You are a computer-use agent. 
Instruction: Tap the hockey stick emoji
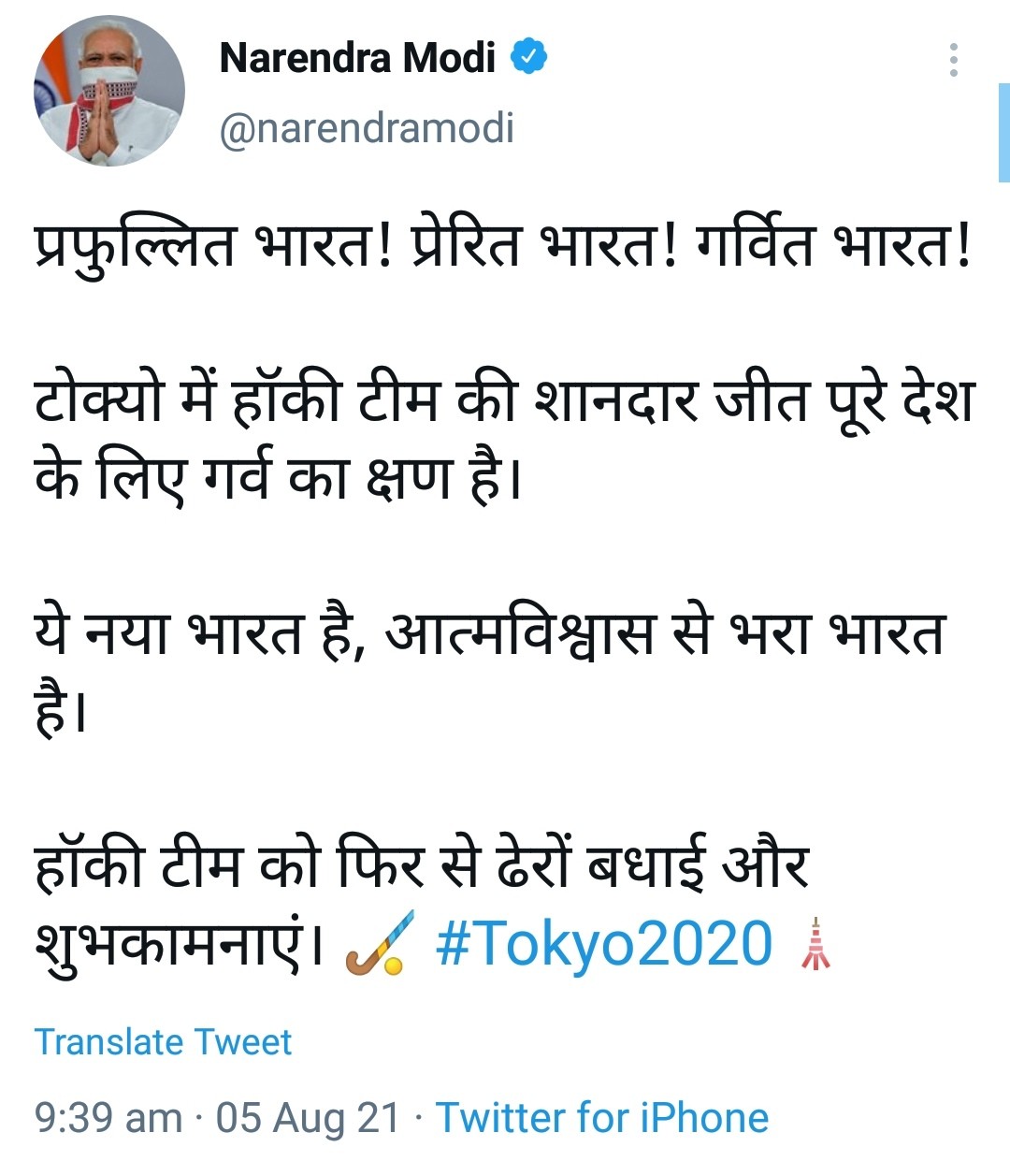pyautogui.click(x=377, y=944)
